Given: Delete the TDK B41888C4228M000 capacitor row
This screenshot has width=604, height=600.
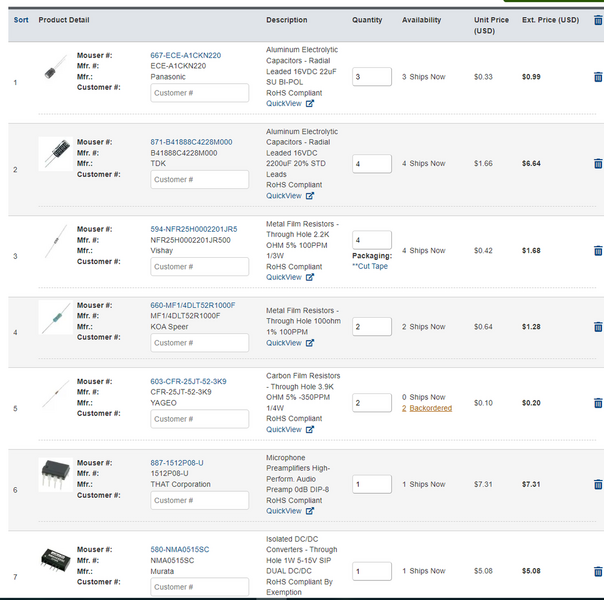Looking at the screenshot, I should click(597, 163).
